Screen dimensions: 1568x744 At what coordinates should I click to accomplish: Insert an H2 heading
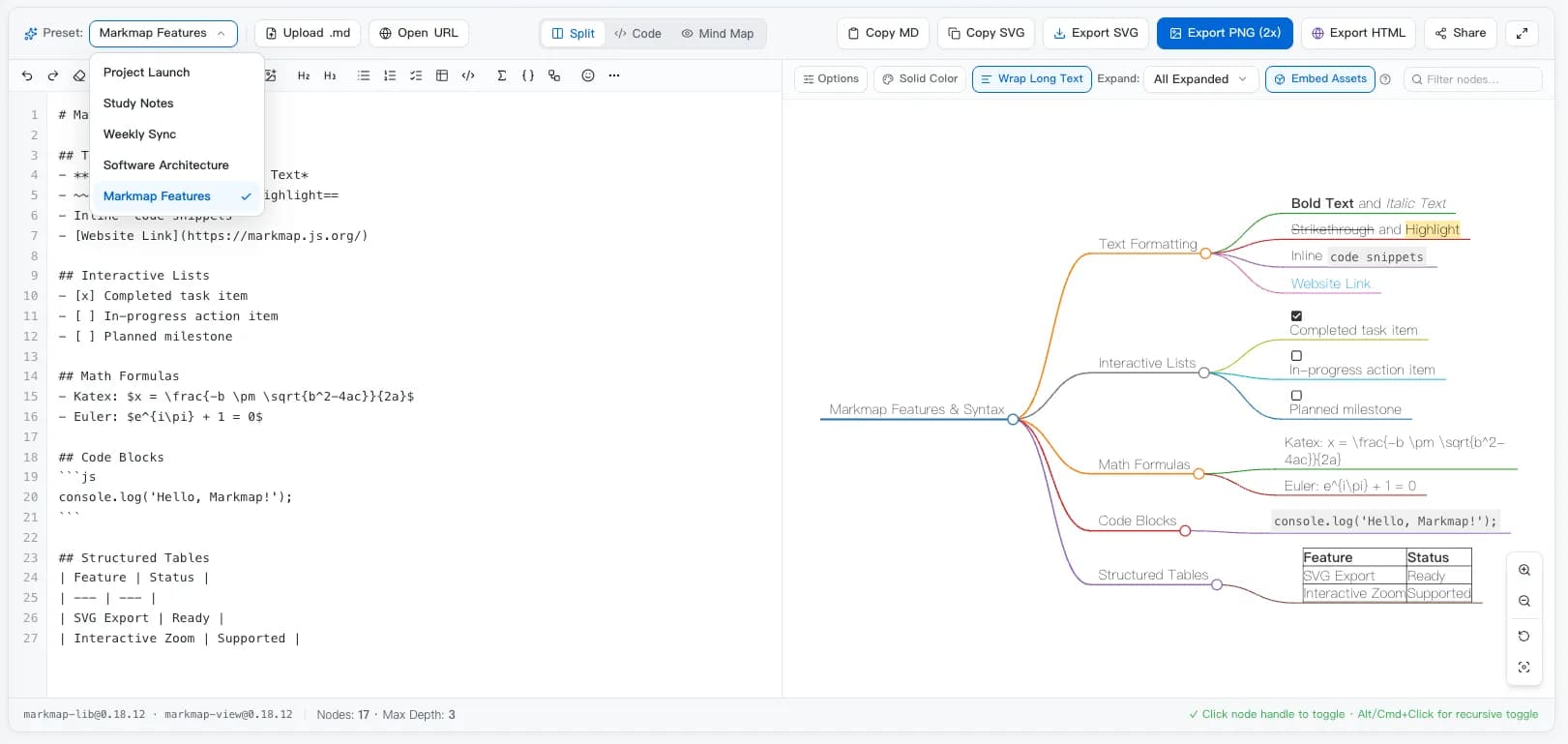point(304,75)
